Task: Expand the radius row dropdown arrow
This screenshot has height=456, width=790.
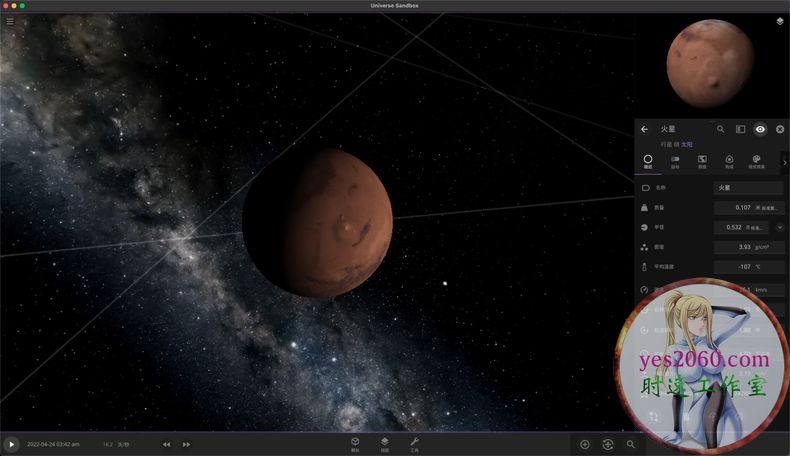Action: pos(780,227)
